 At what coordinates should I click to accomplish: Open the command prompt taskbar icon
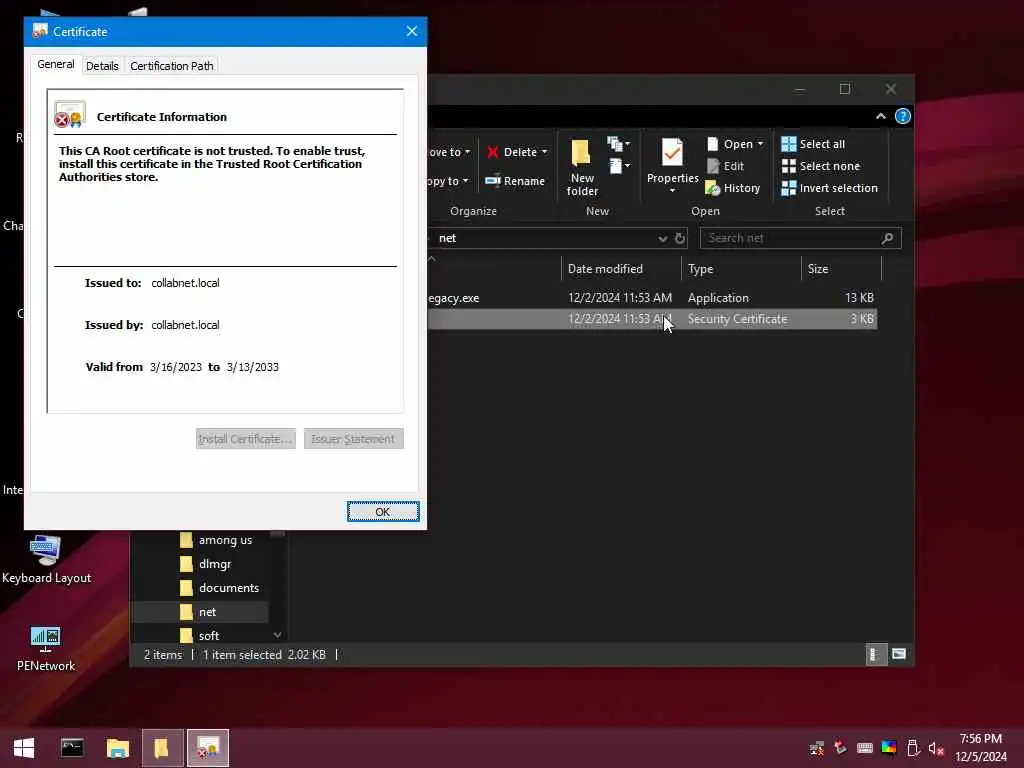pos(72,748)
